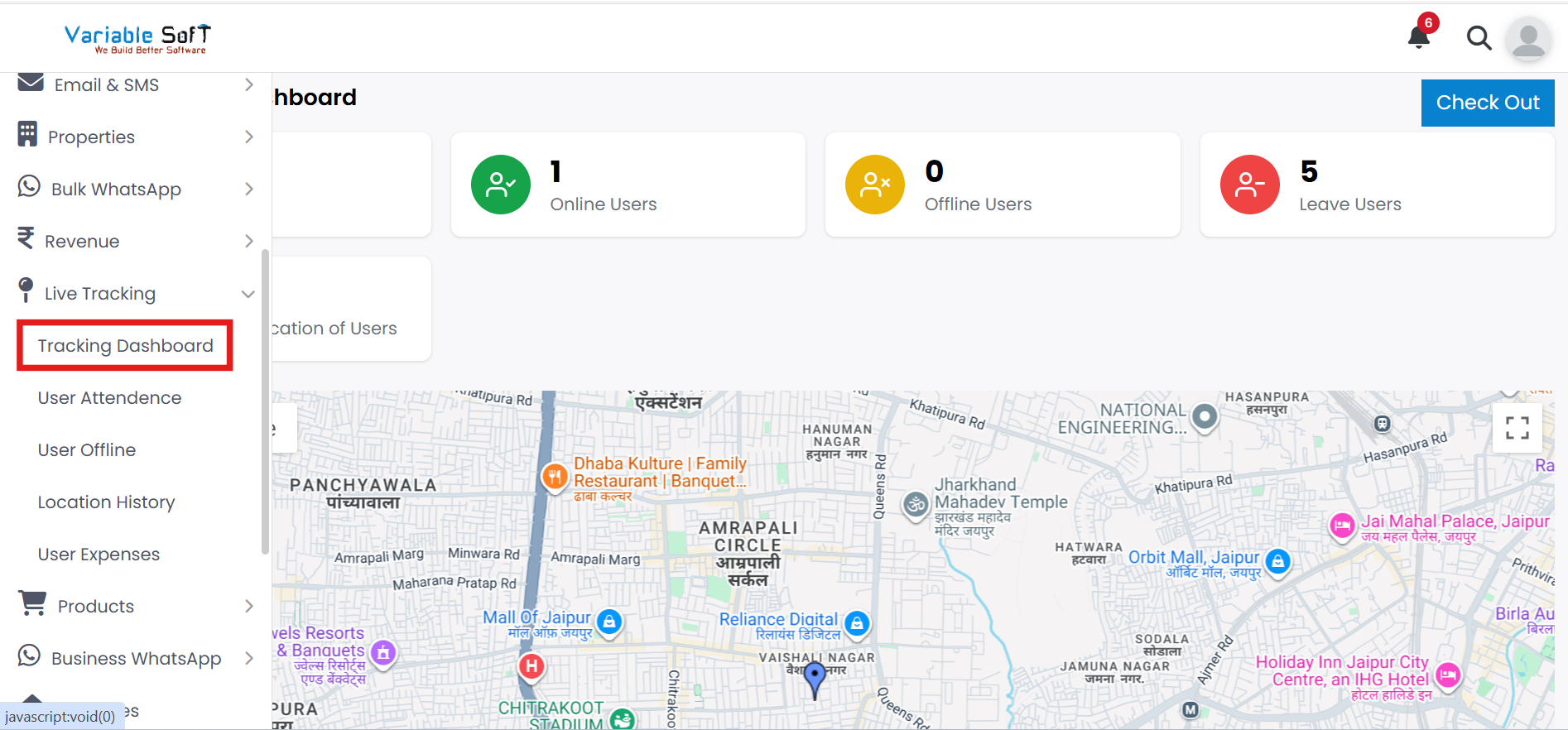Viewport: 1568px width, 730px height.
Task: Expand the Products chevron
Action: 249,606
